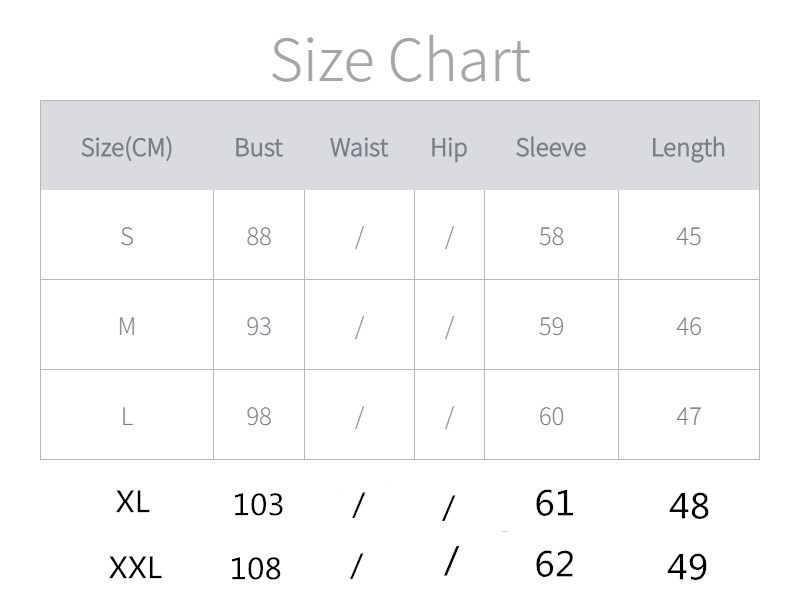Select the XXL size row label

click(x=135, y=568)
